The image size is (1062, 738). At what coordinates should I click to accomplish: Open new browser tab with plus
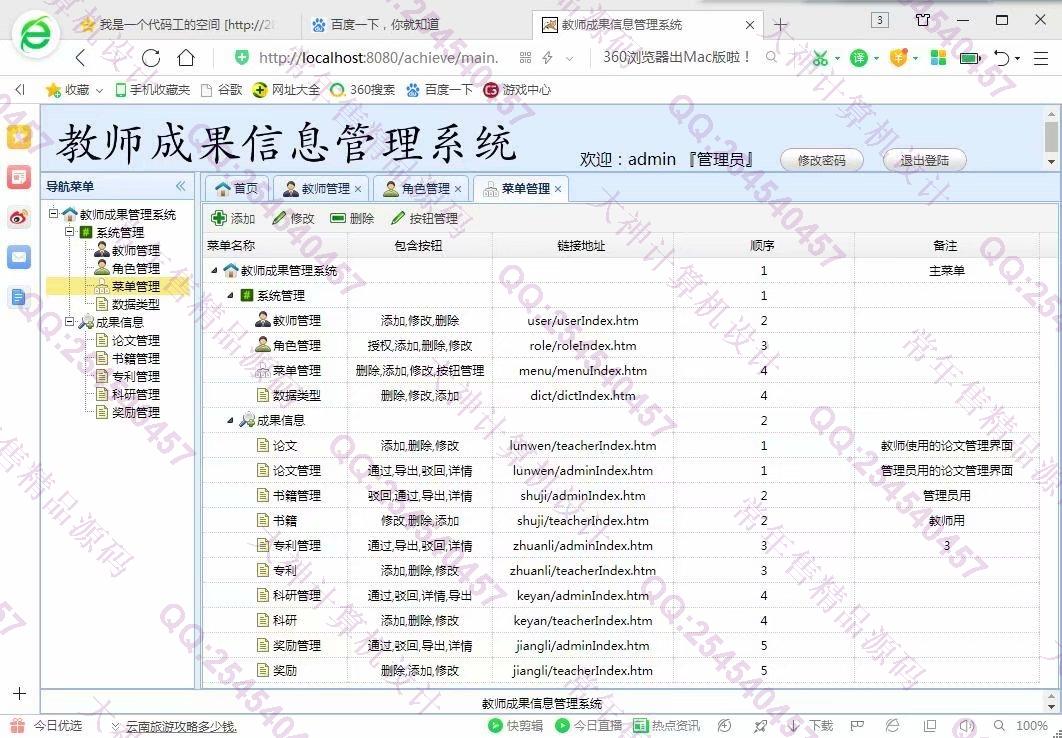coord(780,25)
